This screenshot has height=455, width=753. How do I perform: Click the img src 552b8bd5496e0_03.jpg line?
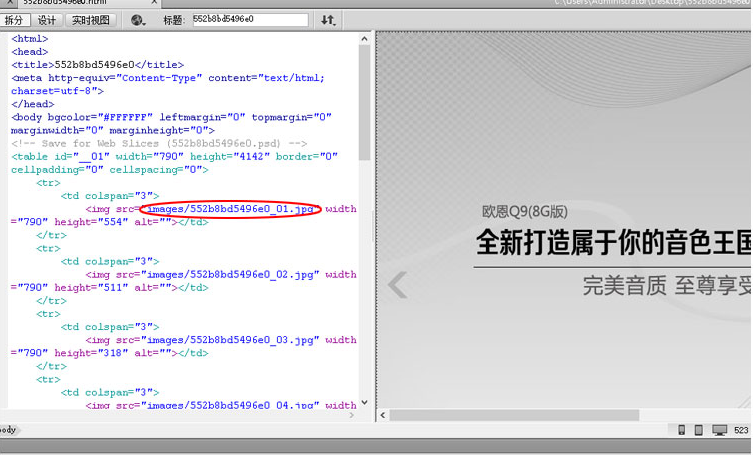221,340
